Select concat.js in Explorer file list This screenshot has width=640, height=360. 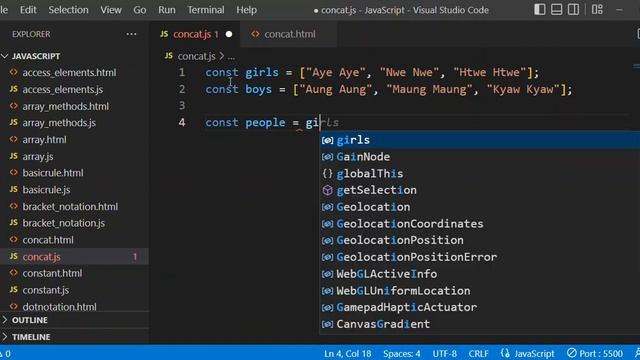click(x=41, y=257)
